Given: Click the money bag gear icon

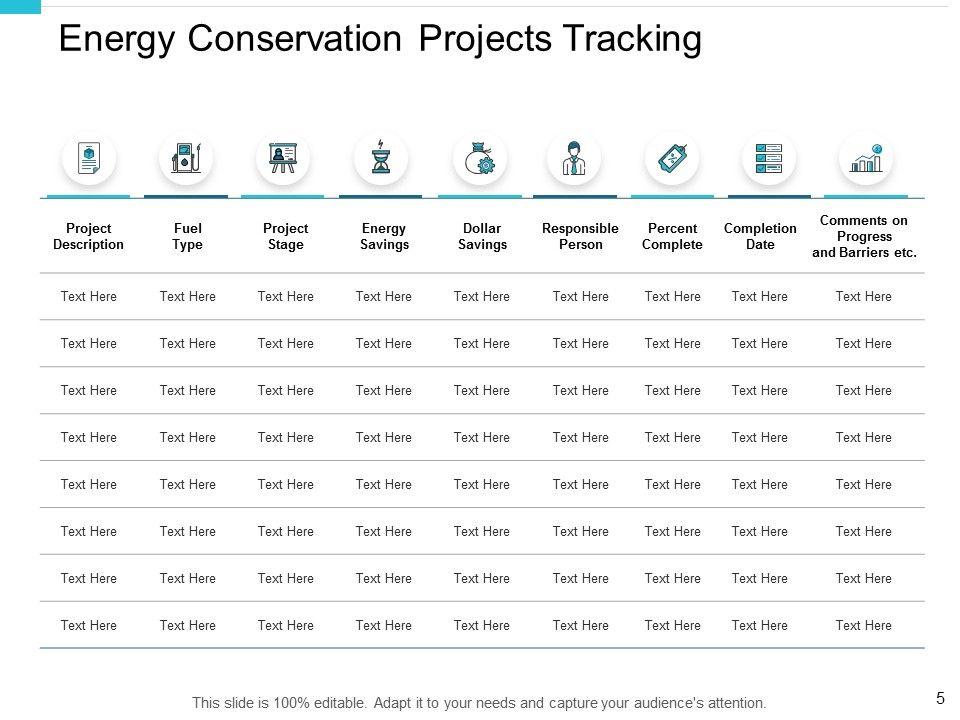Looking at the screenshot, I should pyautogui.click(x=479, y=158).
